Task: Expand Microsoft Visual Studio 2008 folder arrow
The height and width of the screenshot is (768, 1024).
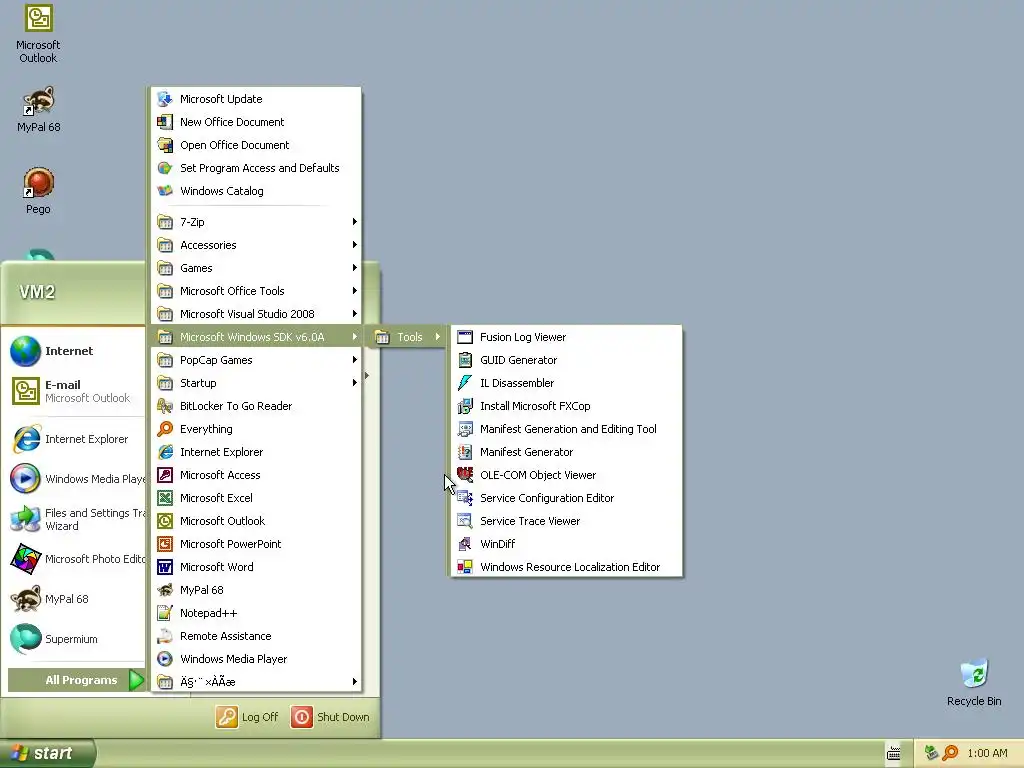Action: (355, 314)
